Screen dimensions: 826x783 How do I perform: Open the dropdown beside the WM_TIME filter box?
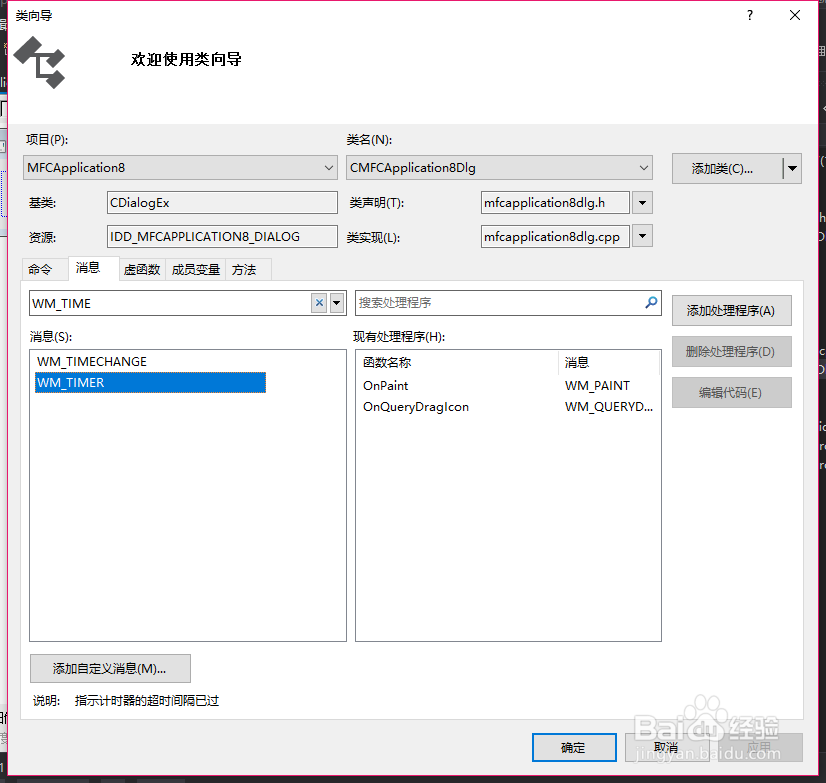336,302
